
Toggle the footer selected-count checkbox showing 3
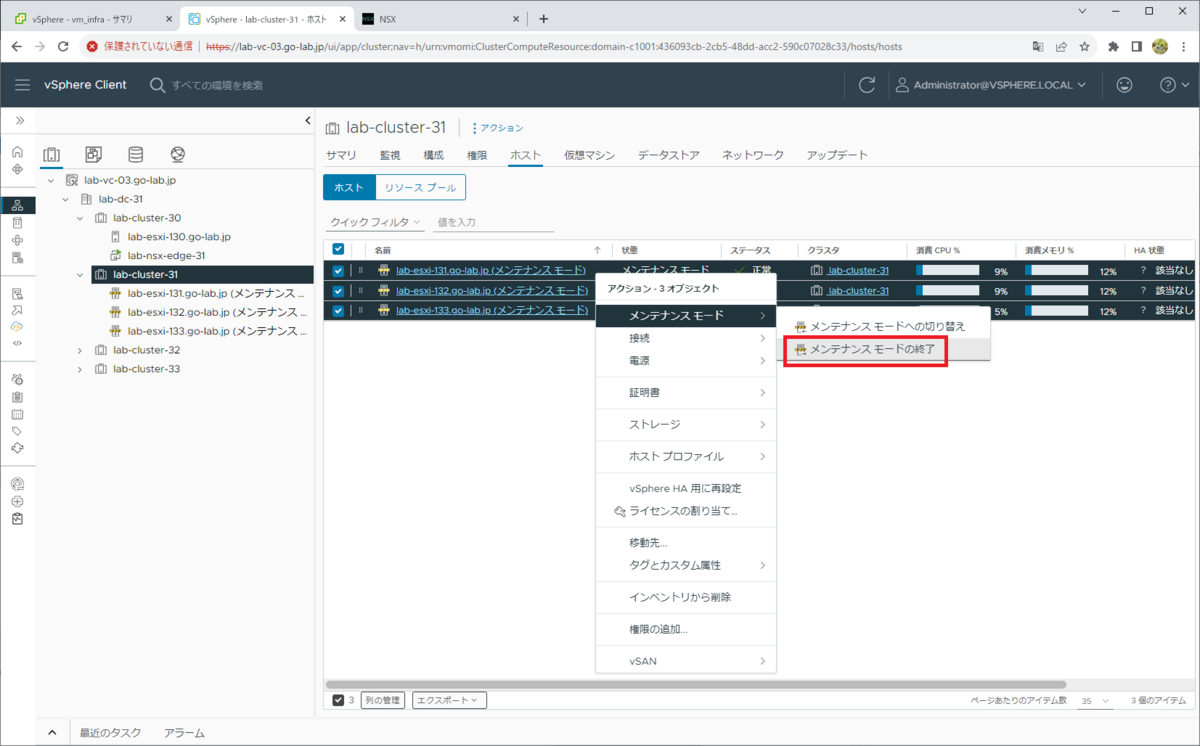pyautogui.click(x=338, y=700)
